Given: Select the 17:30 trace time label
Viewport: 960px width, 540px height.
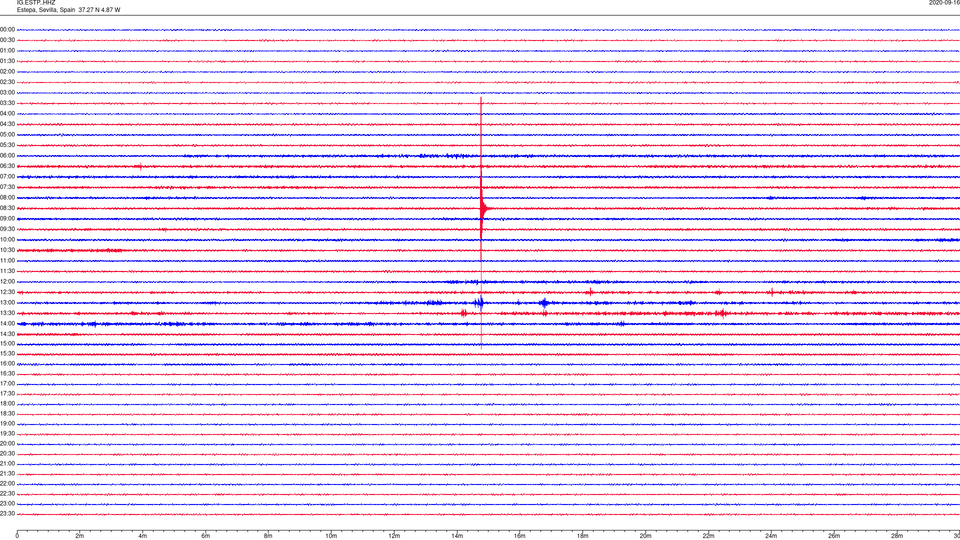Looking at the screenshot, I should tap(7, 394).
